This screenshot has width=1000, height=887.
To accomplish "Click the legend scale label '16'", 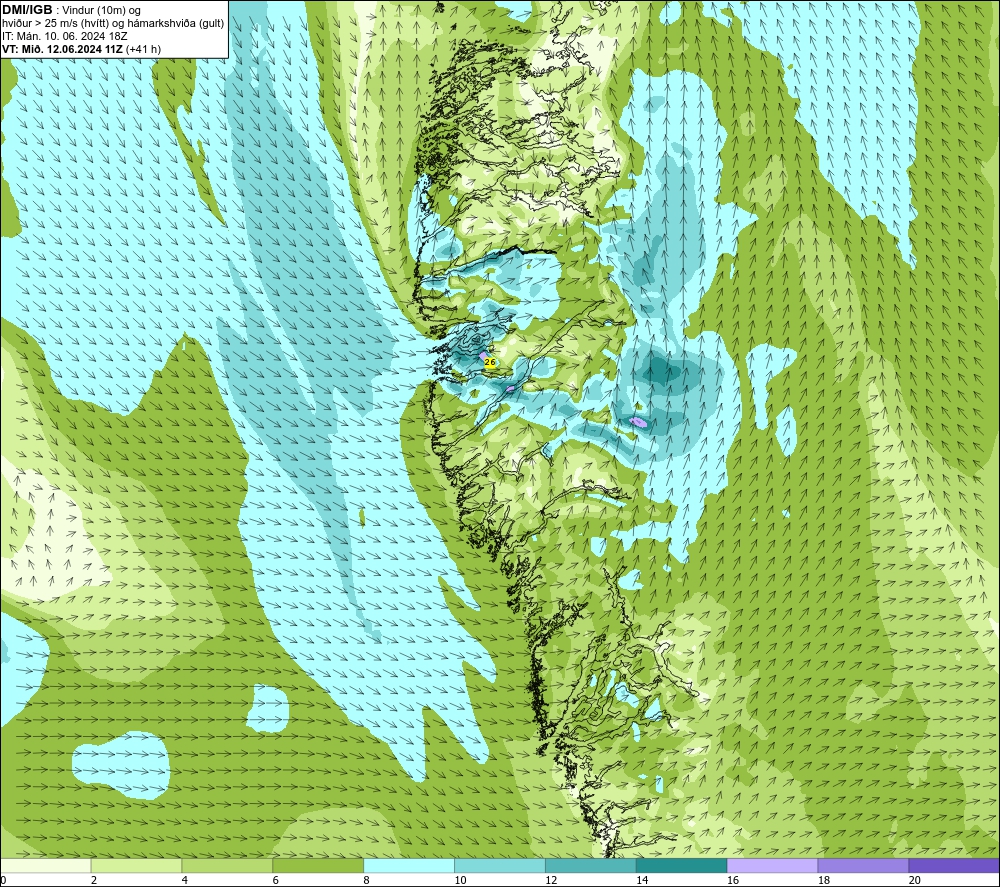I will 732,880.
